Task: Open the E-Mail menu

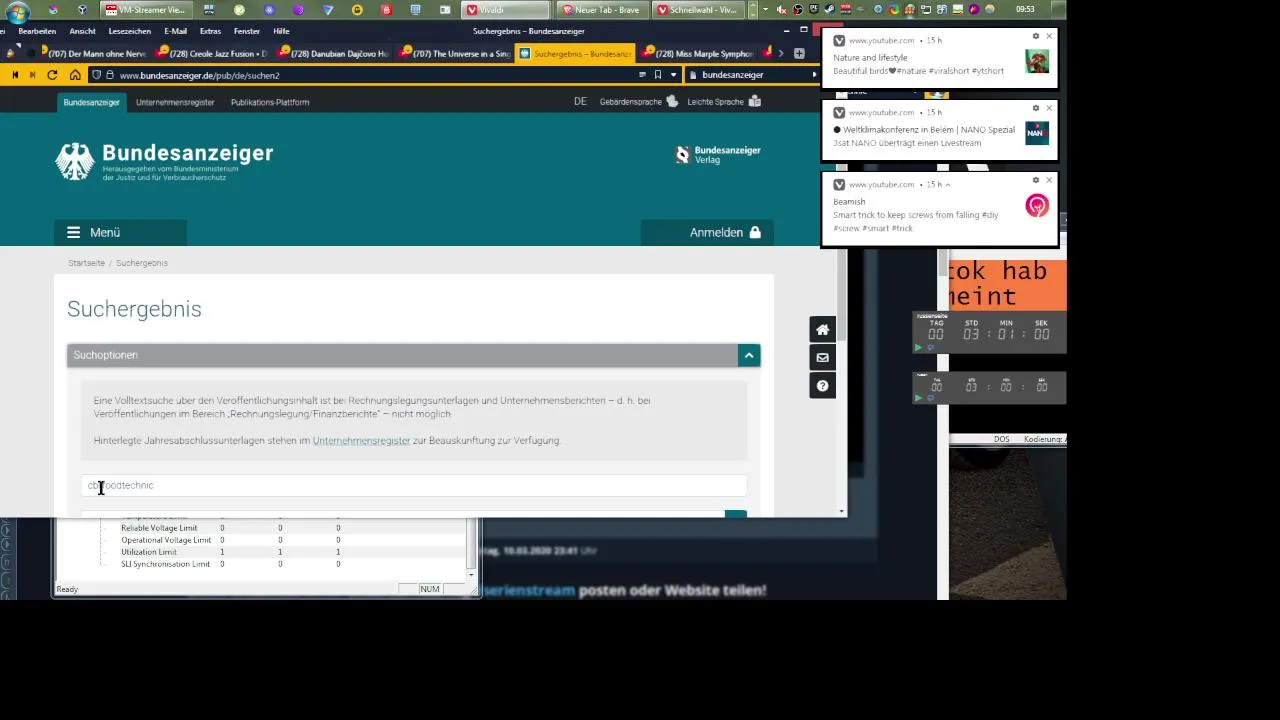Action: 175,31
